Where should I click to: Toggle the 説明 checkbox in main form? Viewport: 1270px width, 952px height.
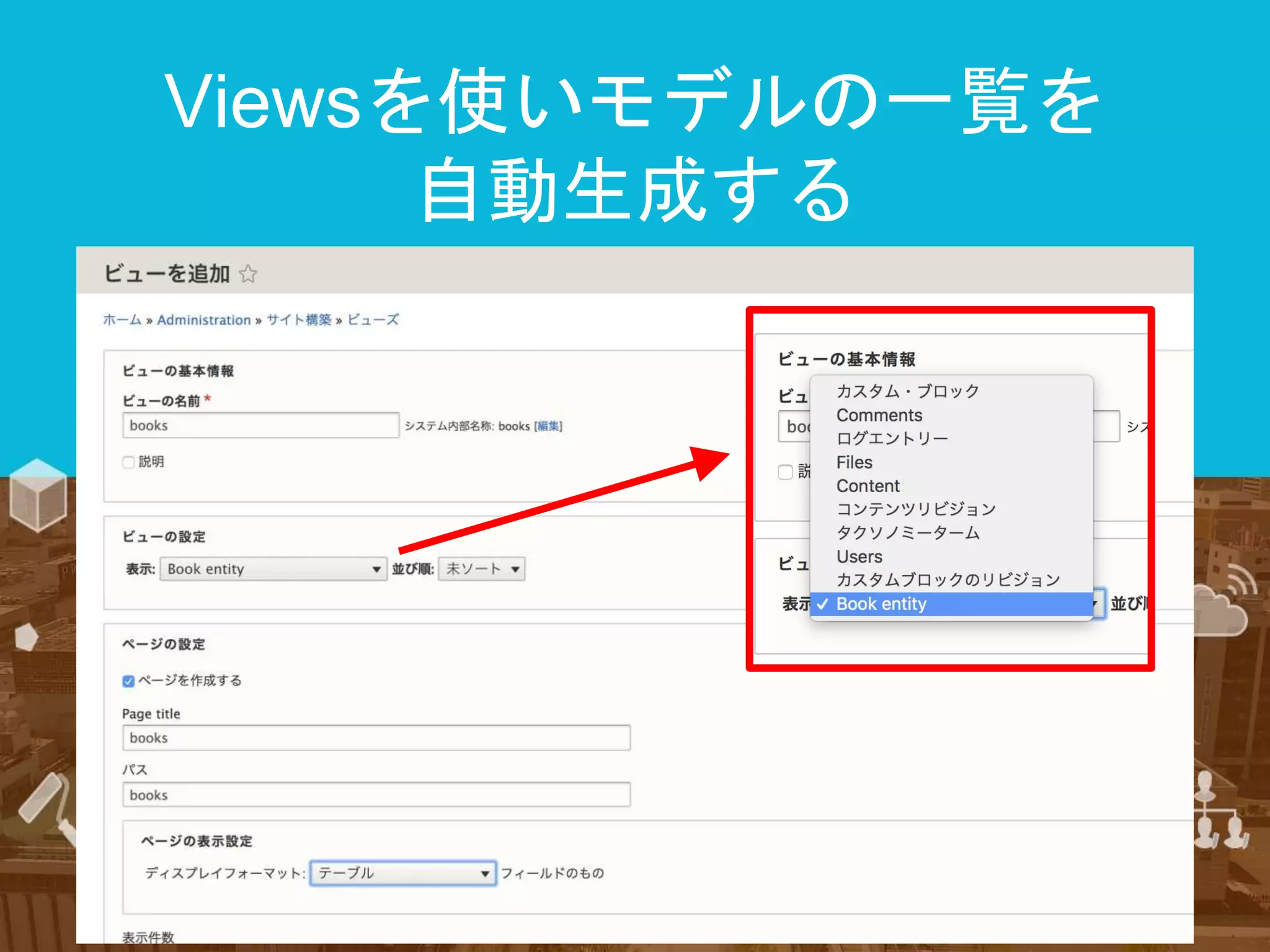tap(128, 462)
